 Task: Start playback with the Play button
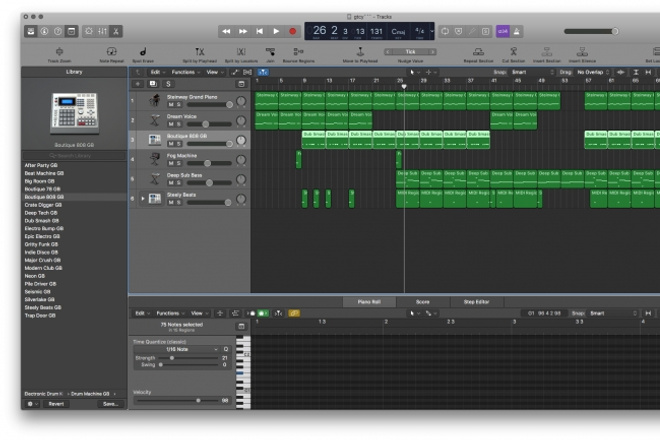(276, 31)
